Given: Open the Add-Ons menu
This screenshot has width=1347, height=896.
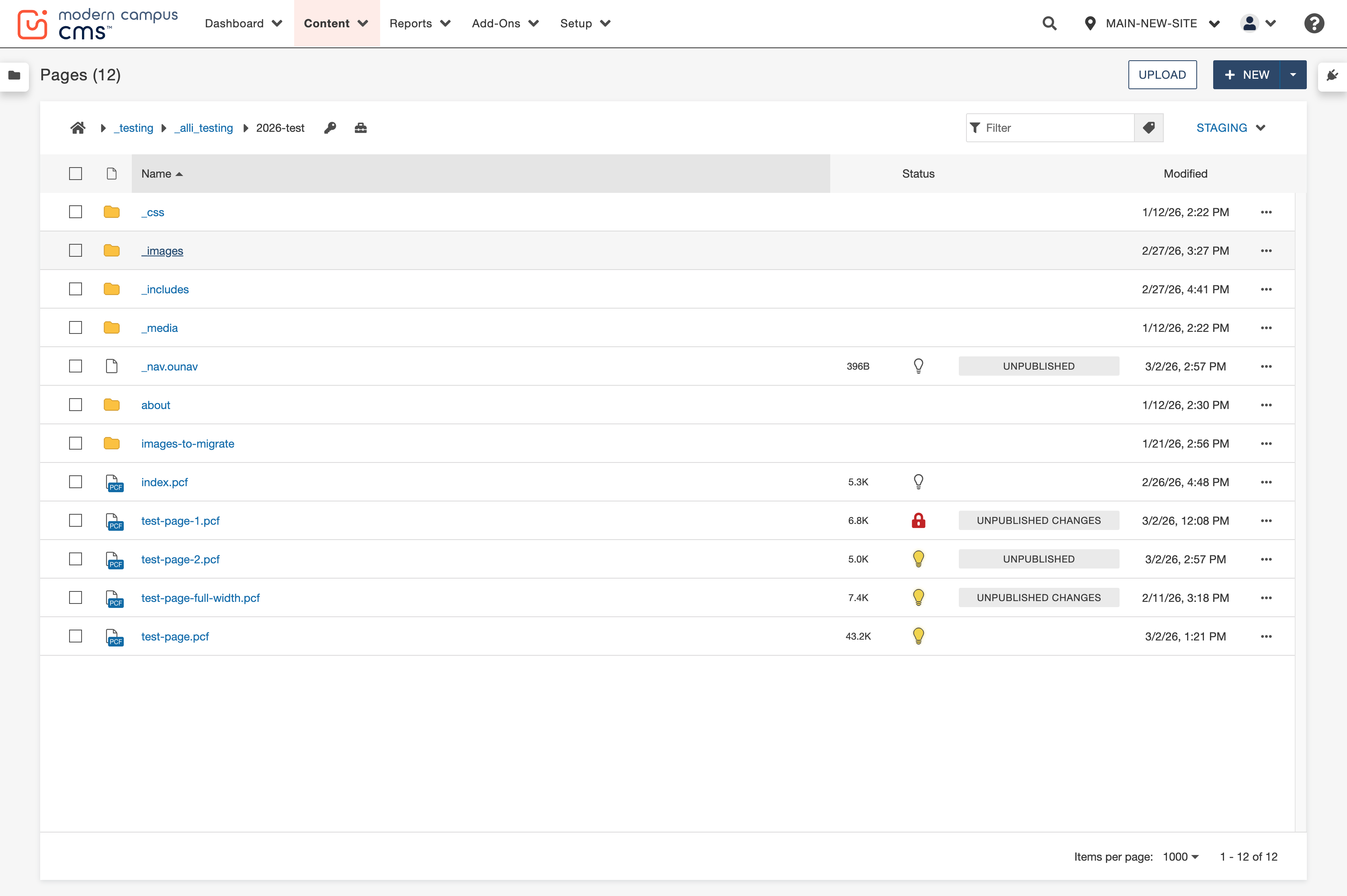Looking at the screenshot, I should [505, 23].
